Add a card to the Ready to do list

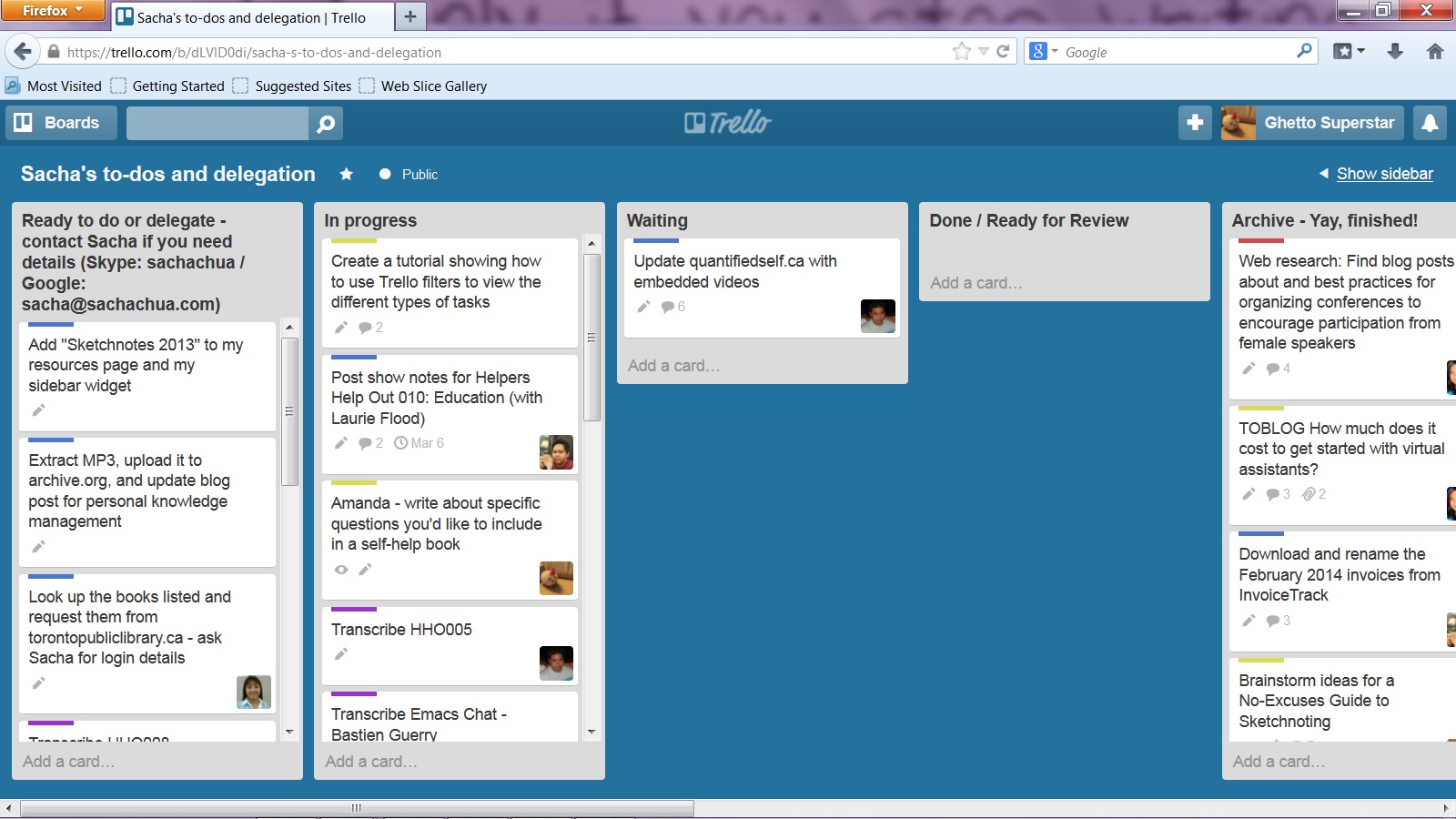point(68,762)
